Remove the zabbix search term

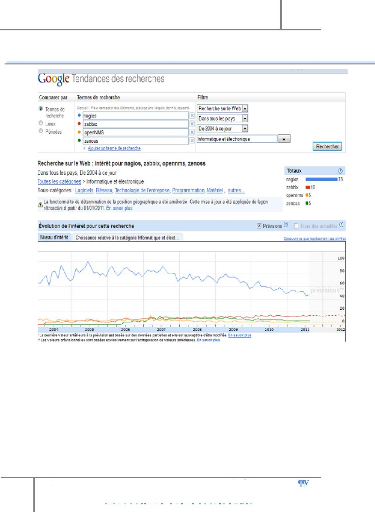pos(192,124)
